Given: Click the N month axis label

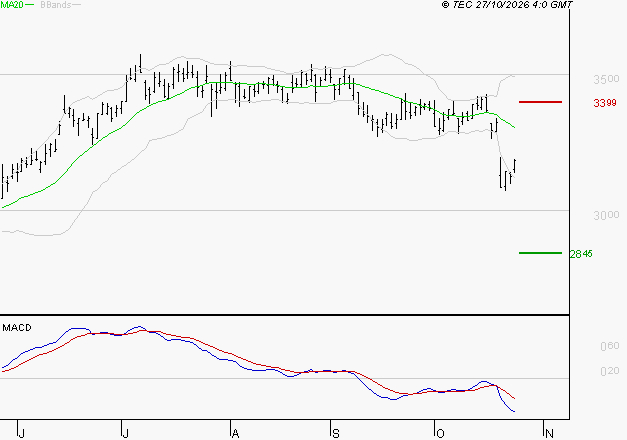Looking at the screenshot, I should (x=549, y=433).
